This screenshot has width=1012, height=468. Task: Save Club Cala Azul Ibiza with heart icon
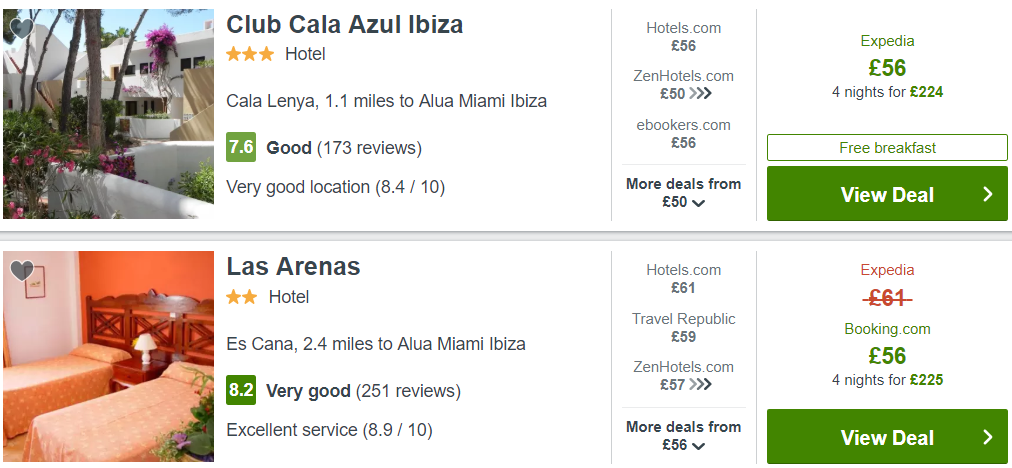(22, 28)
